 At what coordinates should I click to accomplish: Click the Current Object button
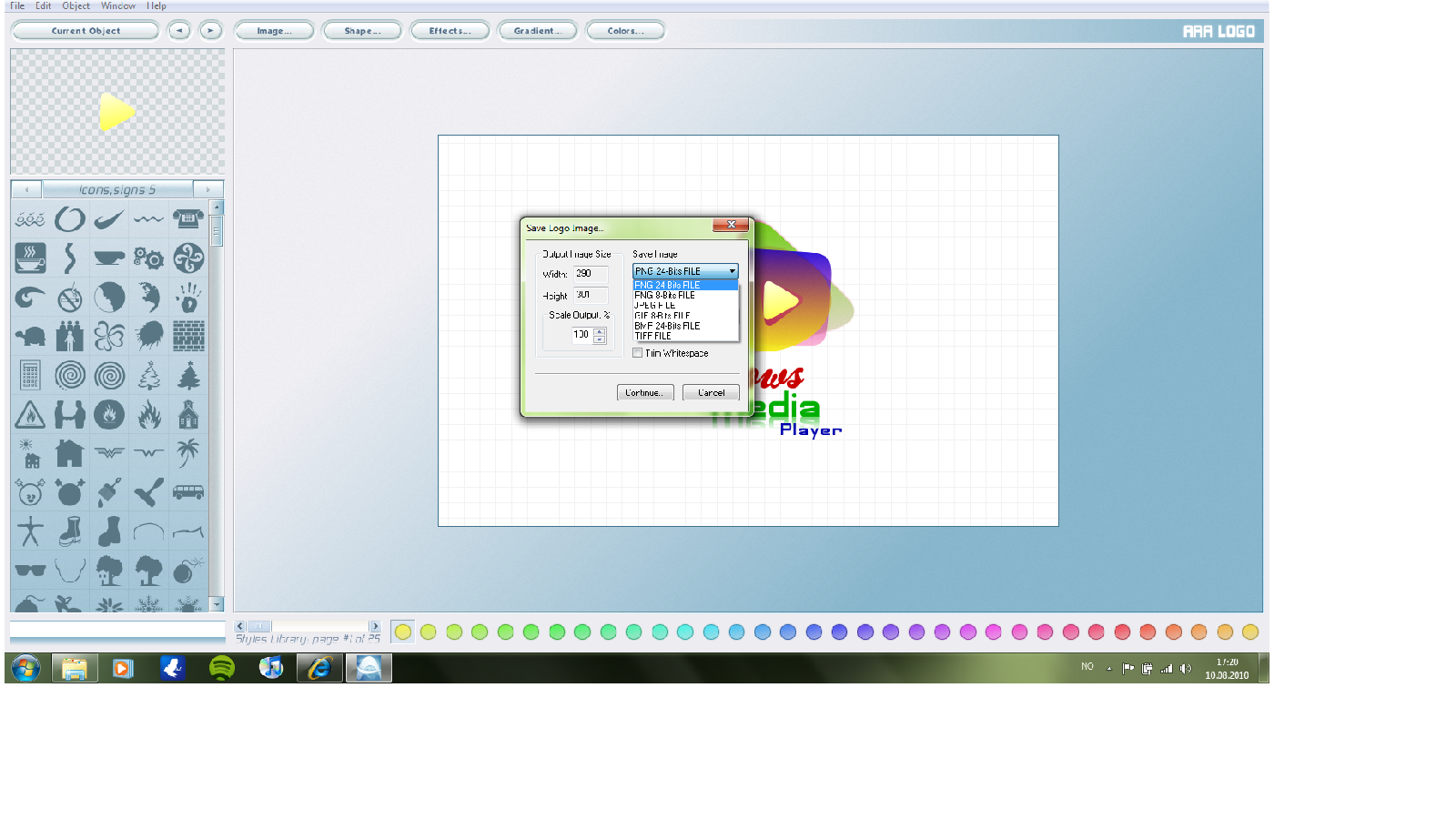tap(86, 31)
